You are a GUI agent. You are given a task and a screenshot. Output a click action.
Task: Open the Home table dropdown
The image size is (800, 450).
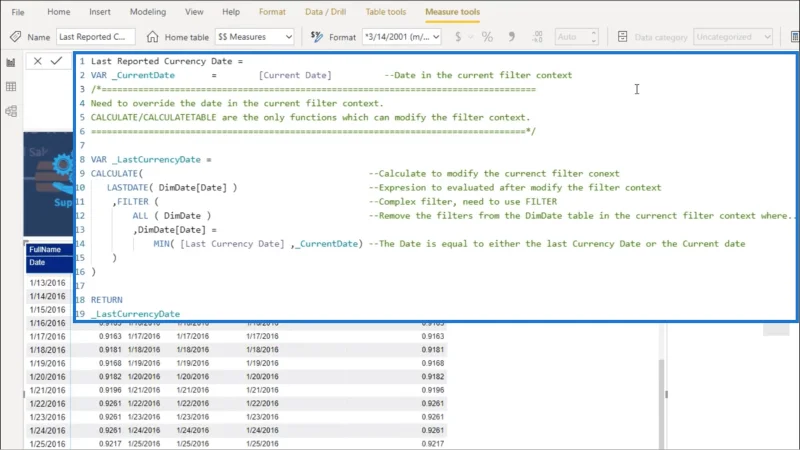click(254, 37)
